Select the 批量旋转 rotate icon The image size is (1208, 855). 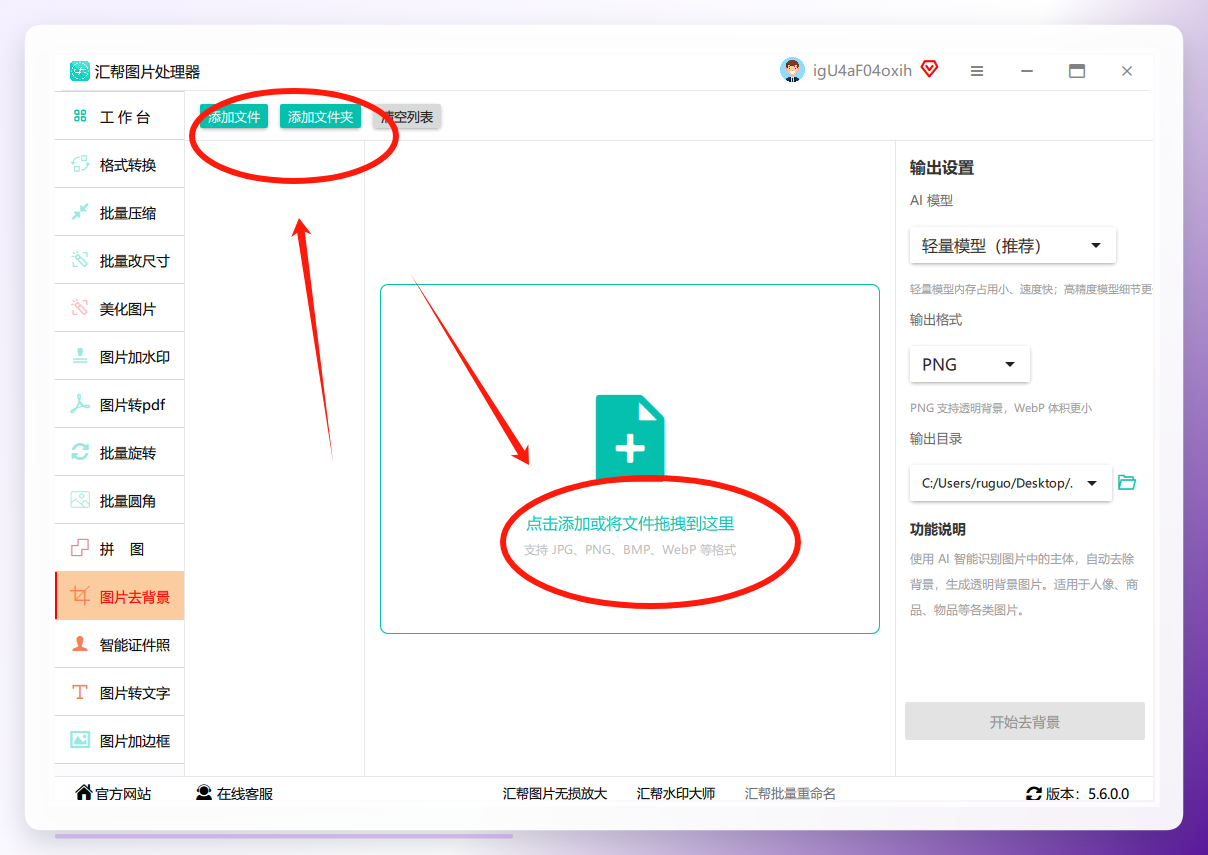coord(80,452)
